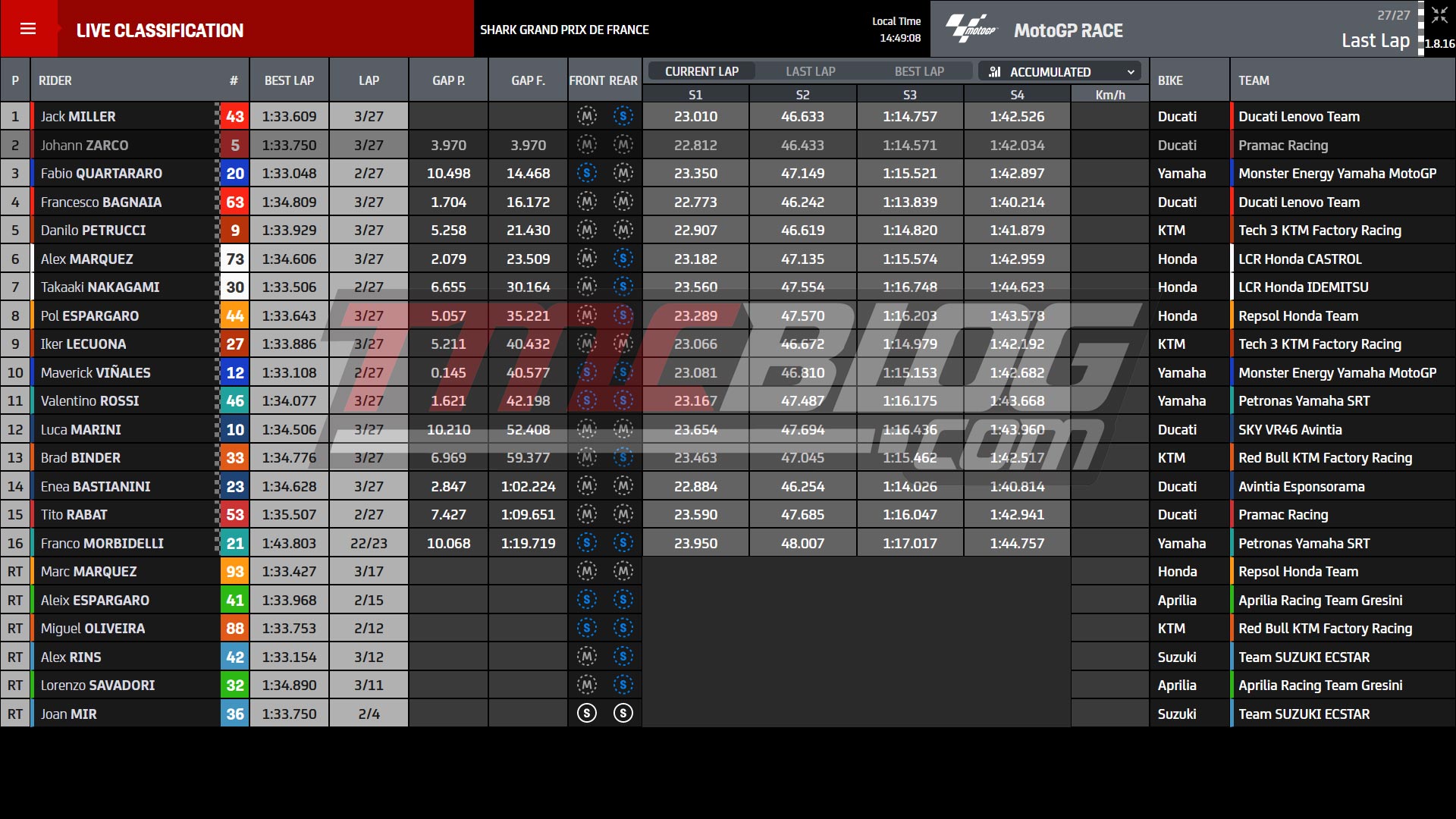This screenshot has height=819, width=1456.
Task: Sort by Rider column header
Action: [x=55, y=80]
